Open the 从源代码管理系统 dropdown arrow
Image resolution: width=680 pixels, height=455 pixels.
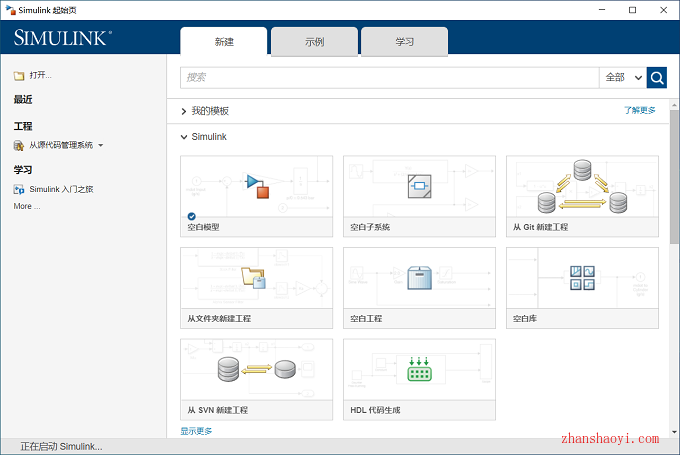click(x=101, y=145)
